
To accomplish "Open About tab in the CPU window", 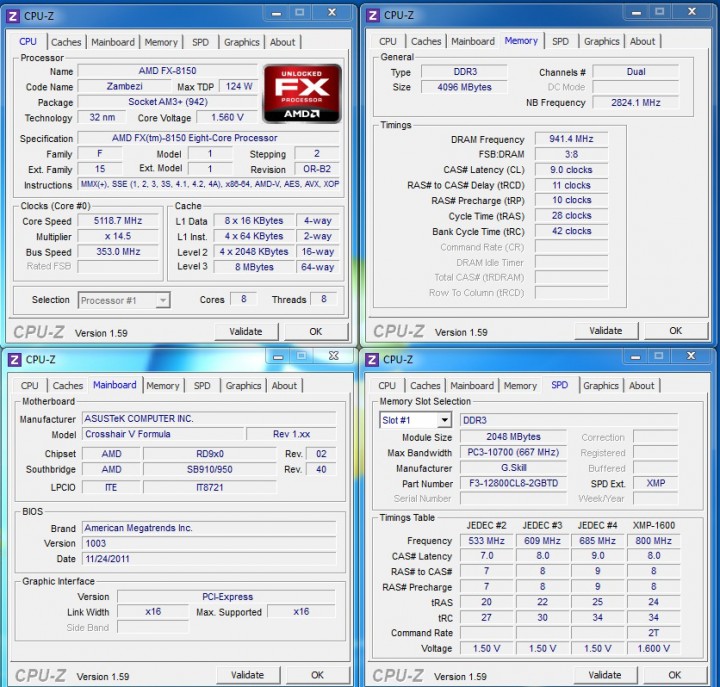I will click(282, 42).
